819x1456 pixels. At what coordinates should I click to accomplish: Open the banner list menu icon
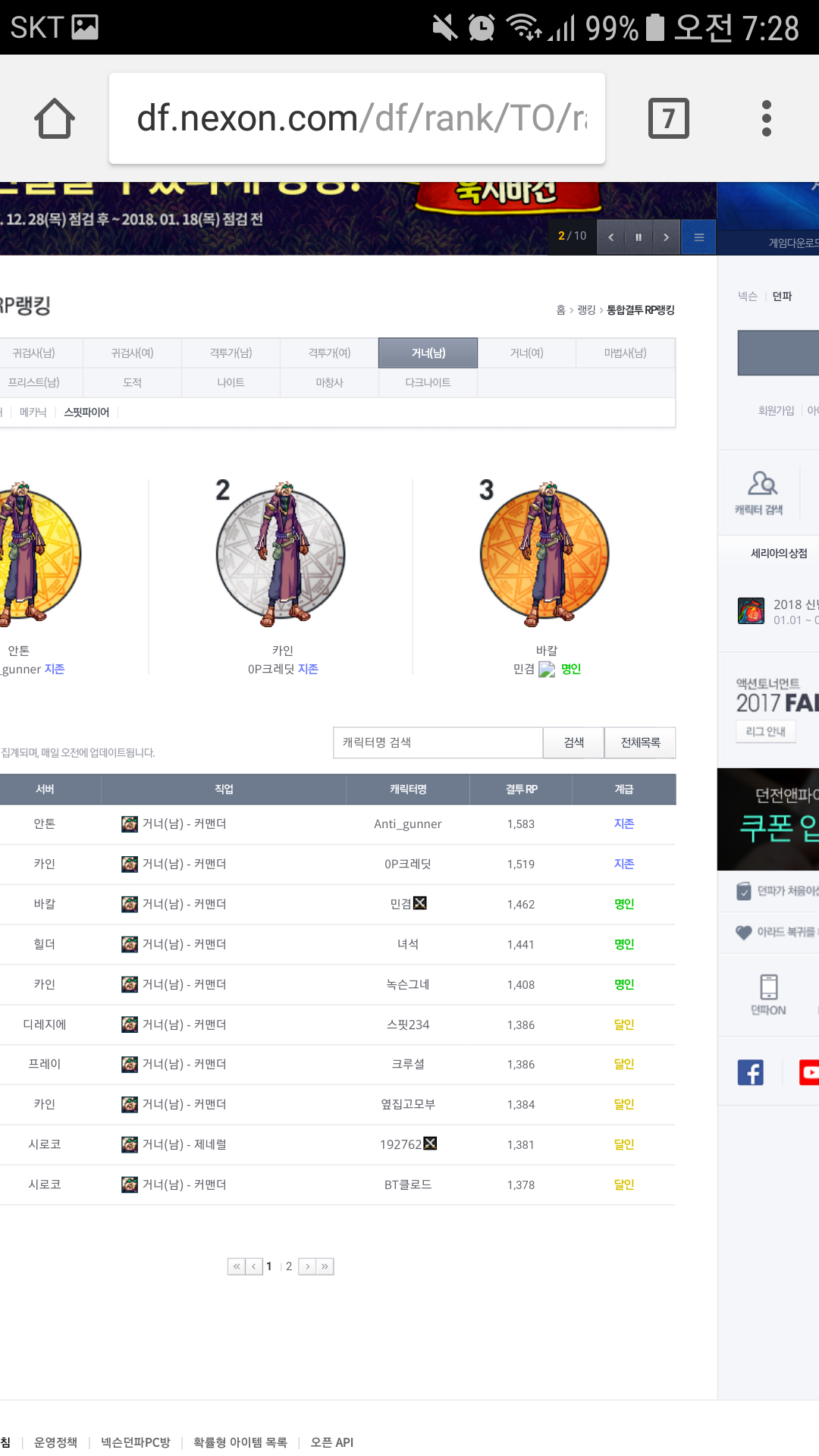(x=698, y=237)
